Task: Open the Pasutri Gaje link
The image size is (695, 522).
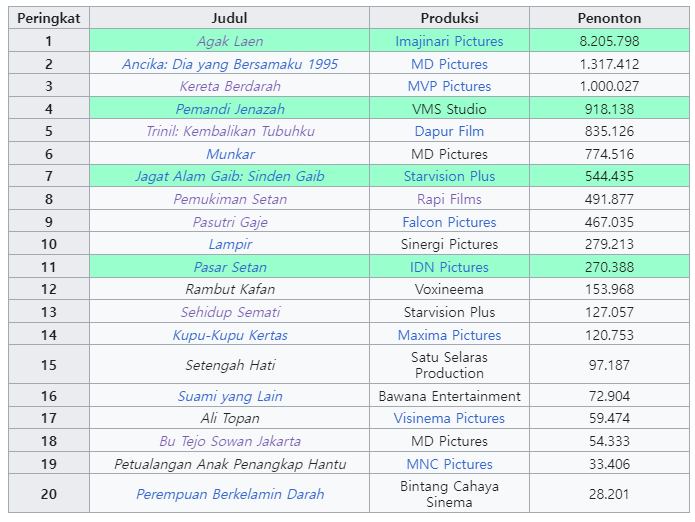Action: tap(230, 222)
